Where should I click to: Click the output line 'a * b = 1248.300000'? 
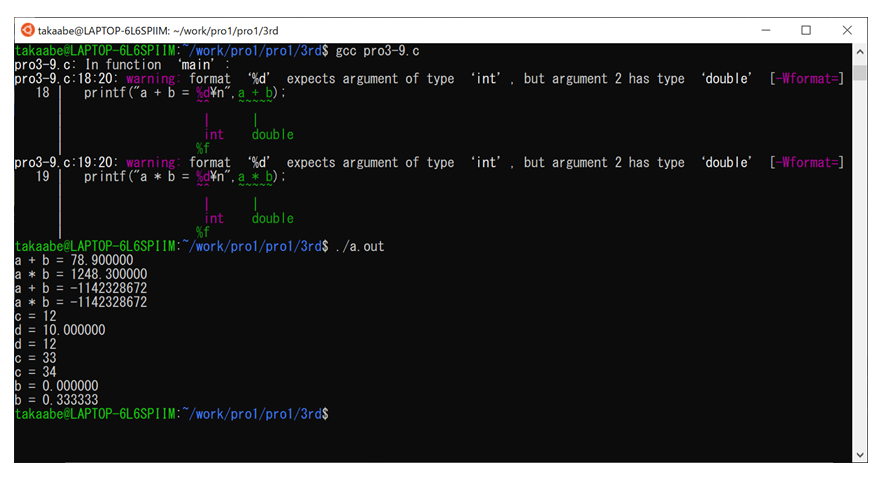click(81, 274)
